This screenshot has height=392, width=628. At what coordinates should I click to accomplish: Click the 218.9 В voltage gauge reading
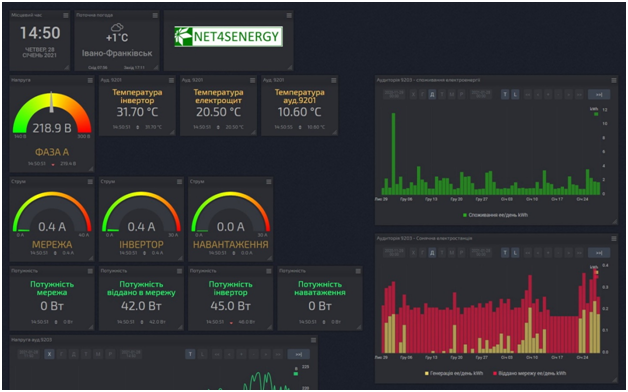52,128
